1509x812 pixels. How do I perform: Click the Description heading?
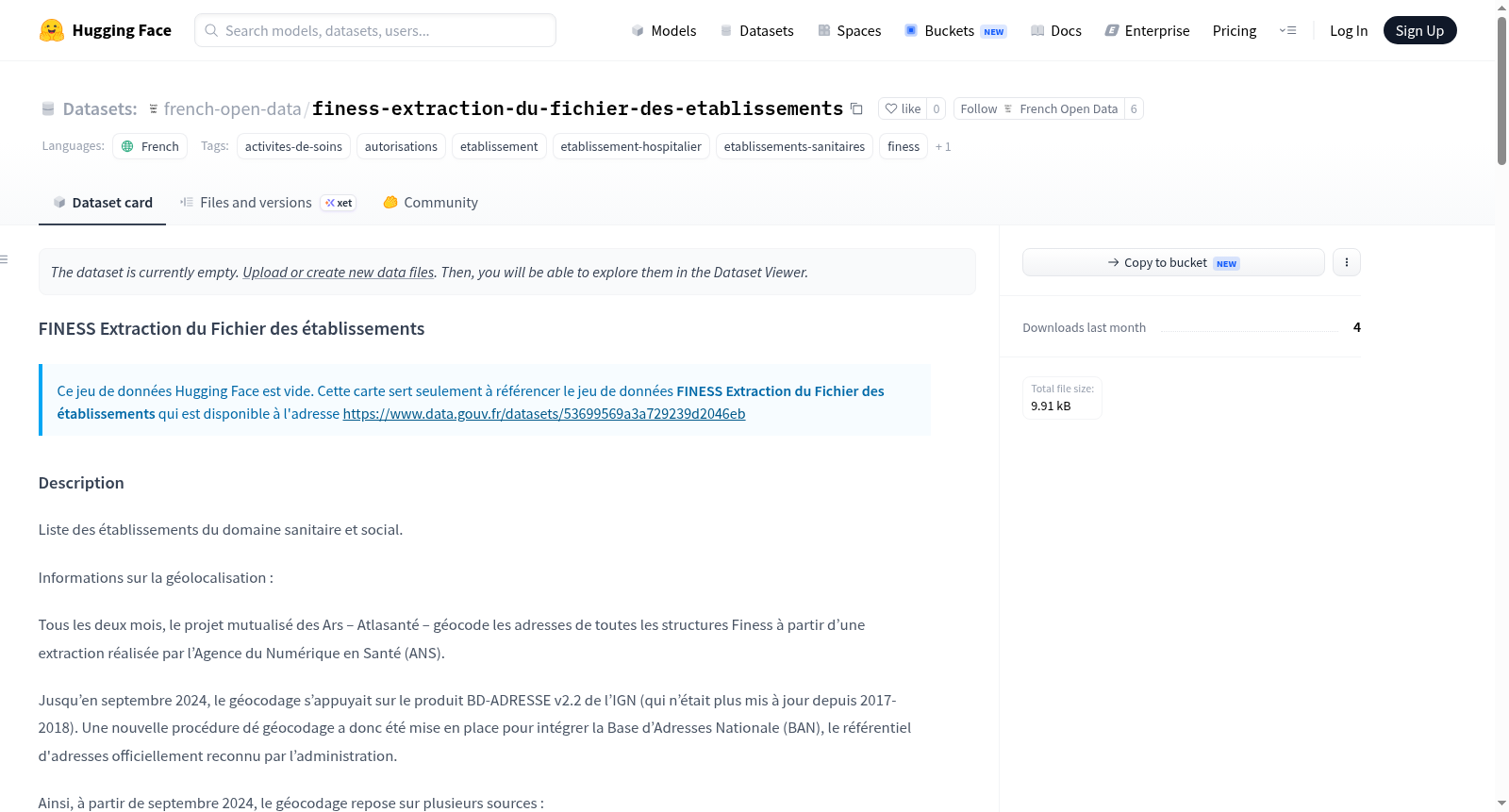pos(81,483)
